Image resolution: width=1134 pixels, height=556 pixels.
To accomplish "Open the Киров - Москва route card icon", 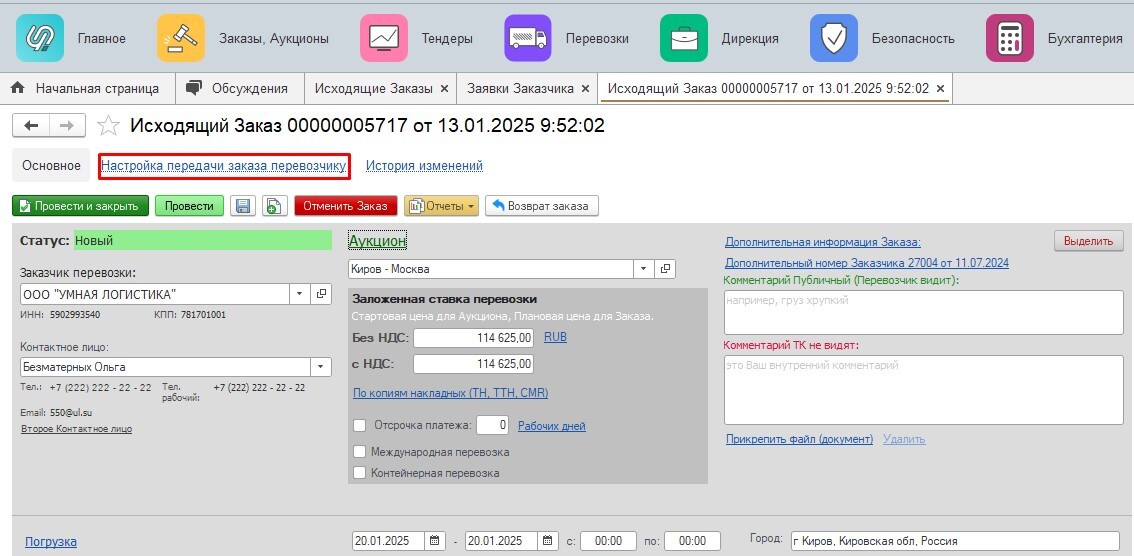I will (665, 269).
